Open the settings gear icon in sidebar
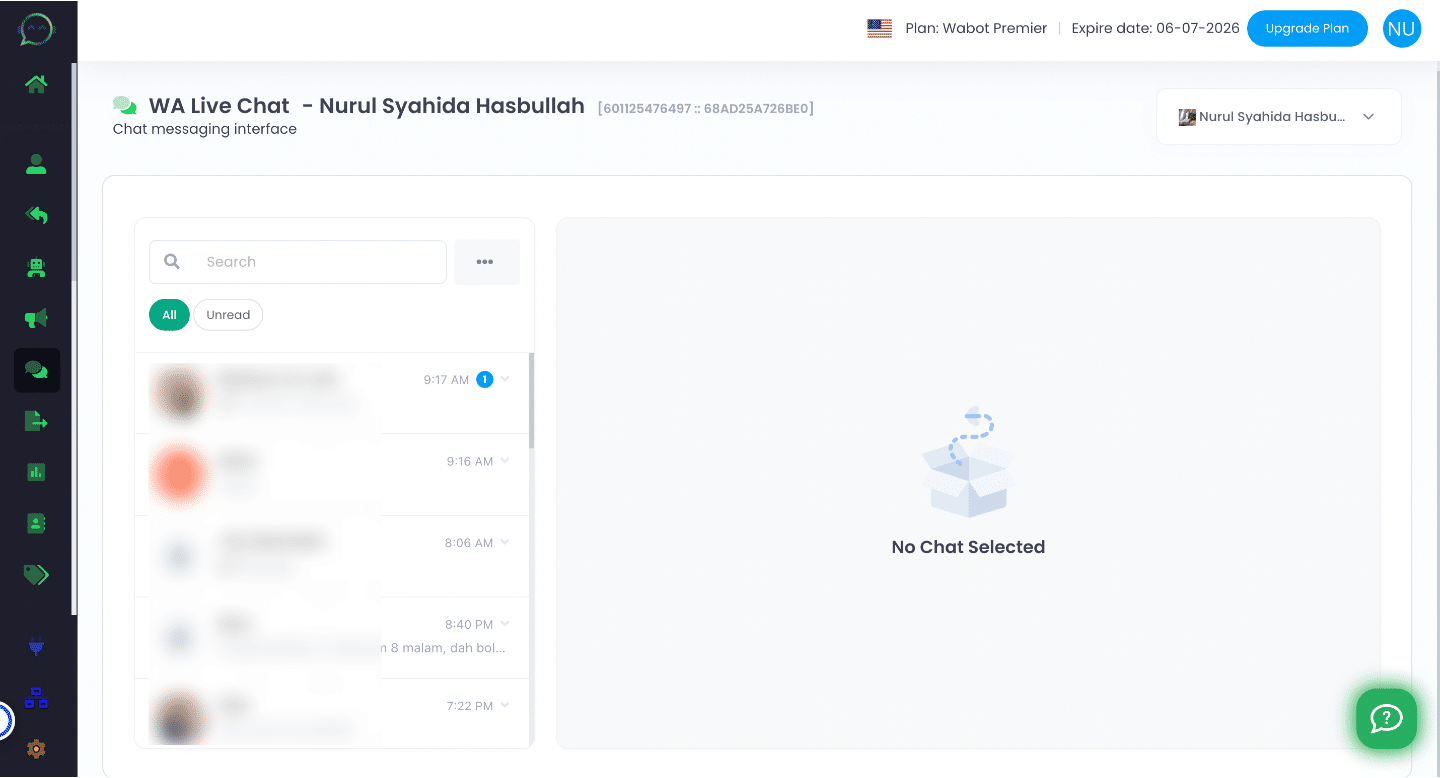Viewport: 1440px width, 778px height. [x=36, y=748]
